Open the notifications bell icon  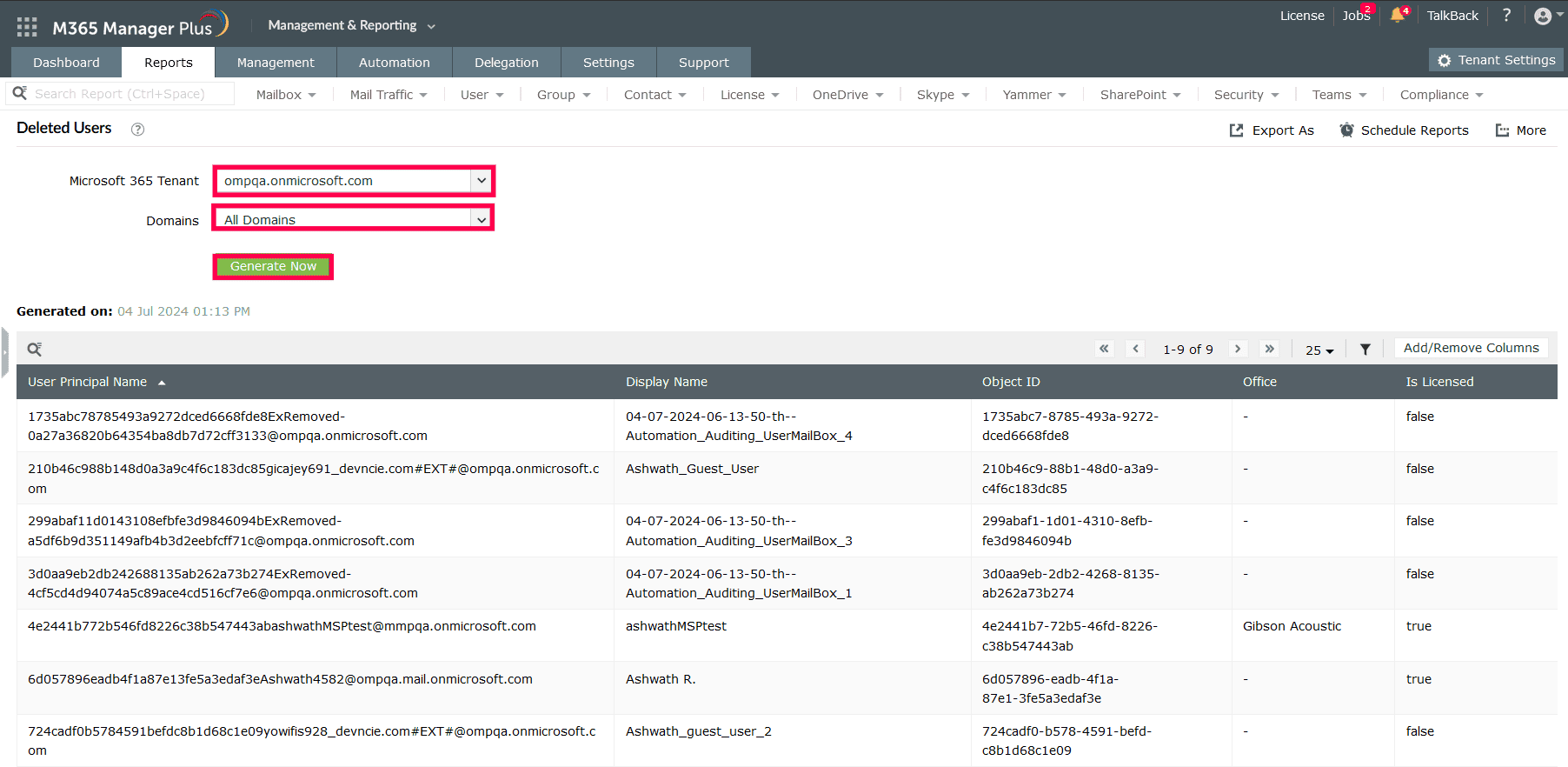[1398, 15]
